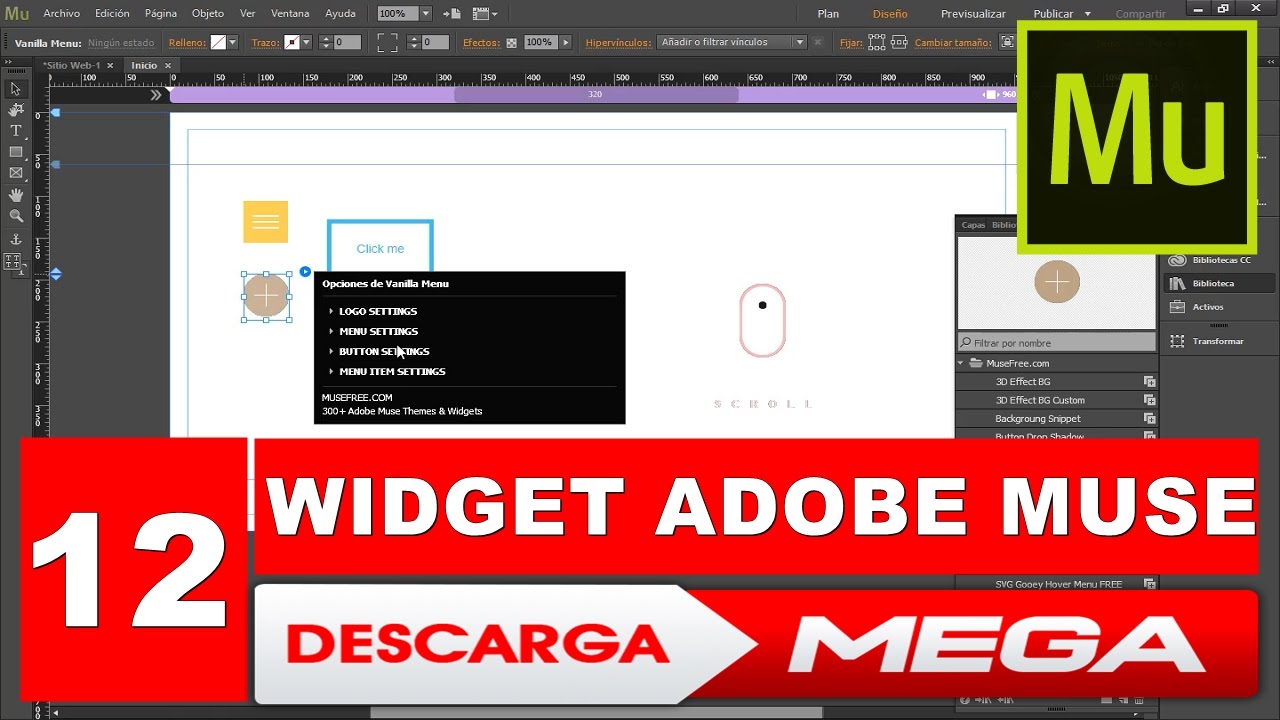Click the Trazo stroke color swatch

[291, 43]
